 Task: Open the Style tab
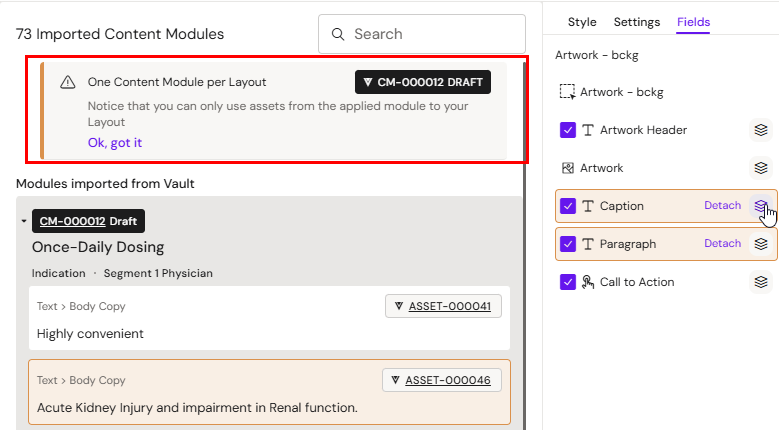pos(582,22)
